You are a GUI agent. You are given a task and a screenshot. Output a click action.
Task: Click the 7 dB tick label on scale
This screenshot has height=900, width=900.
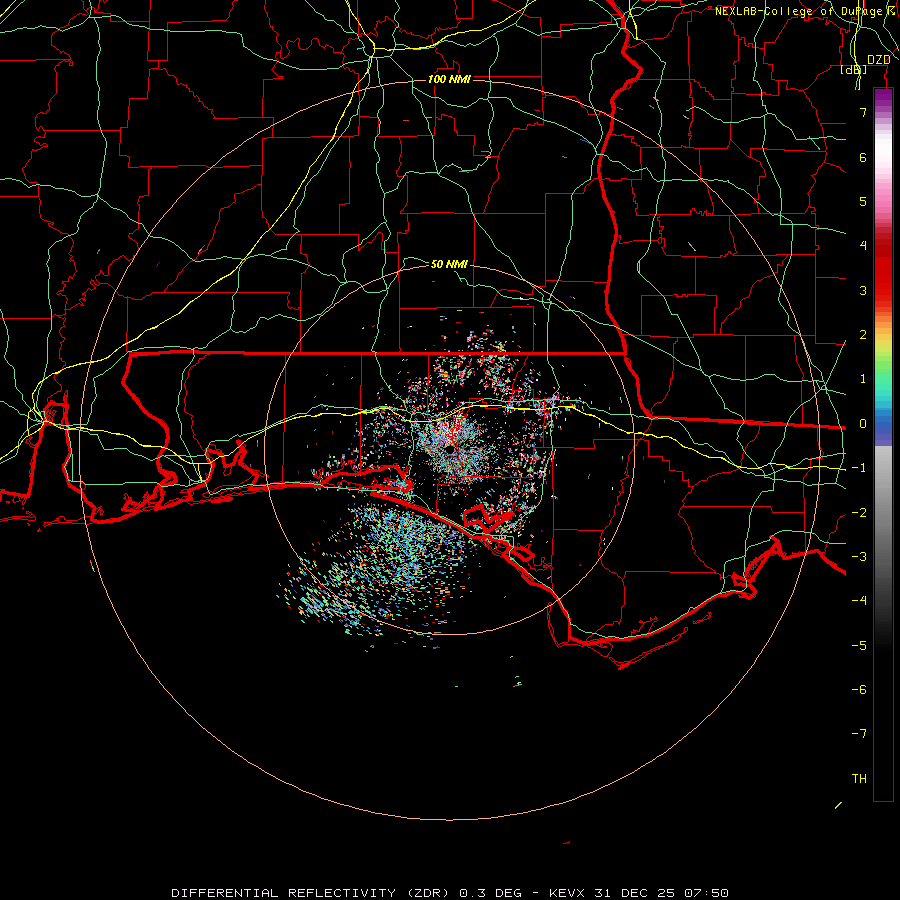tap(863, 112)
